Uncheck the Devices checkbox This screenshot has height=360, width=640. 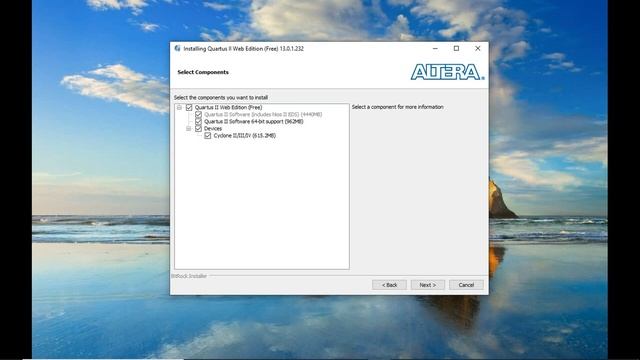pyautogui.click(x=198, y=129)
